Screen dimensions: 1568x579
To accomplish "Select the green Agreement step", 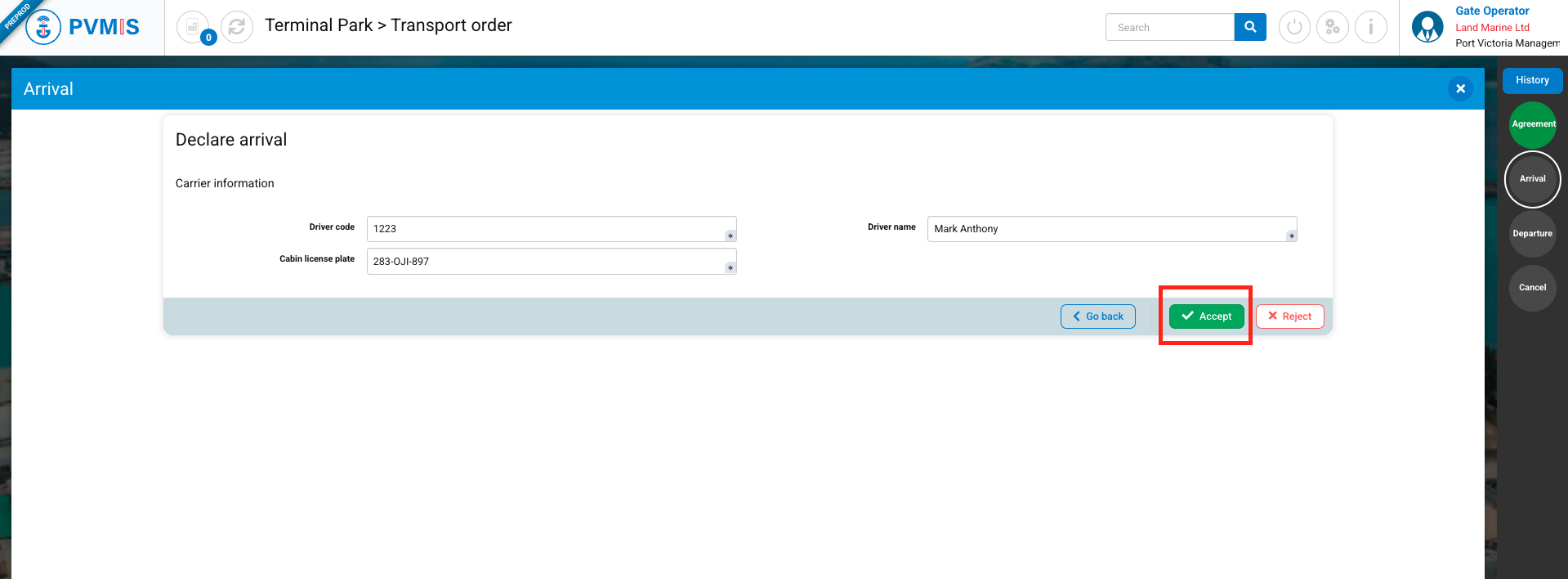I will tap(1533, 124).
